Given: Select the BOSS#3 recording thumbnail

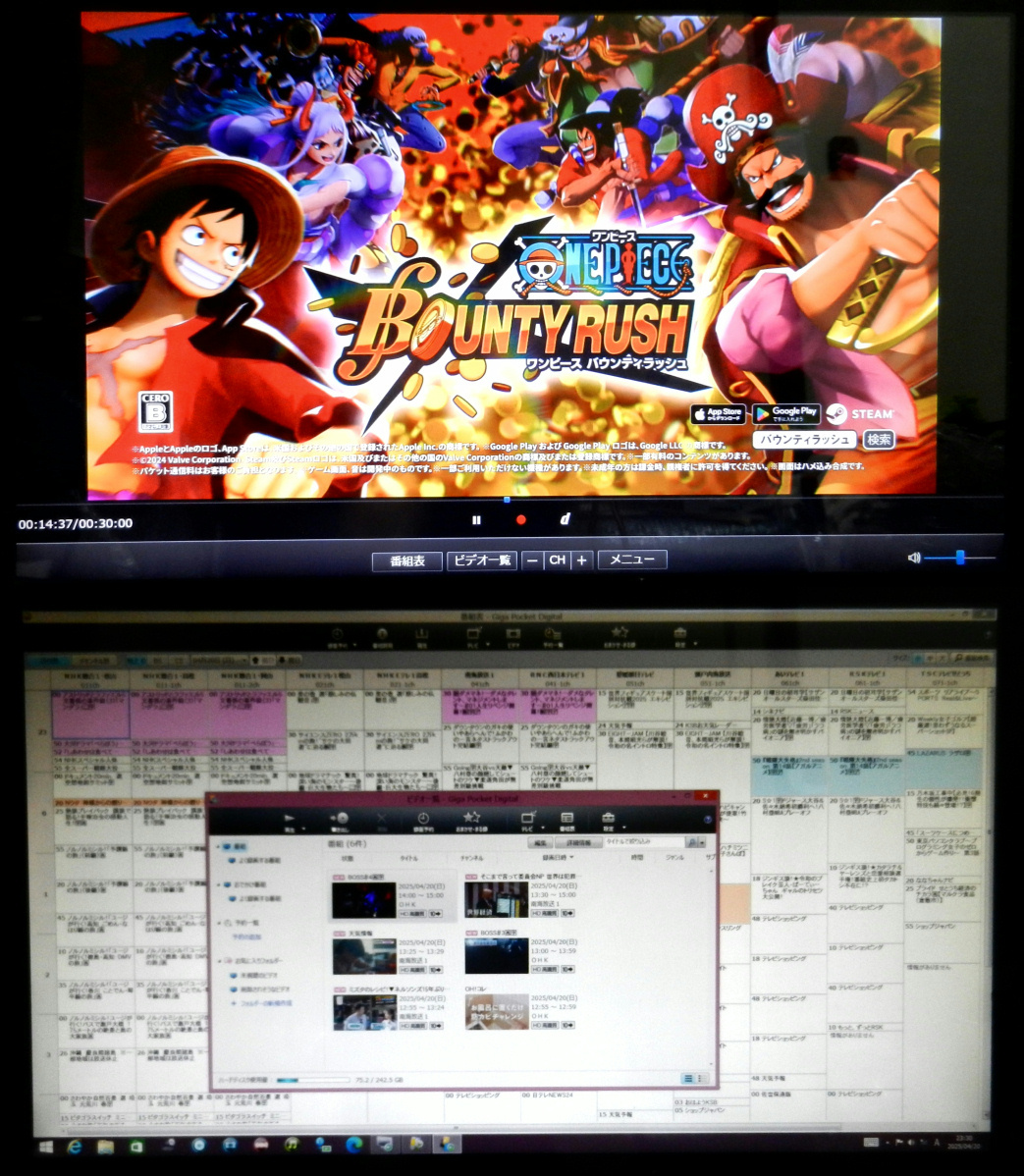Looking at the screenshot, I should click(497, 955).
